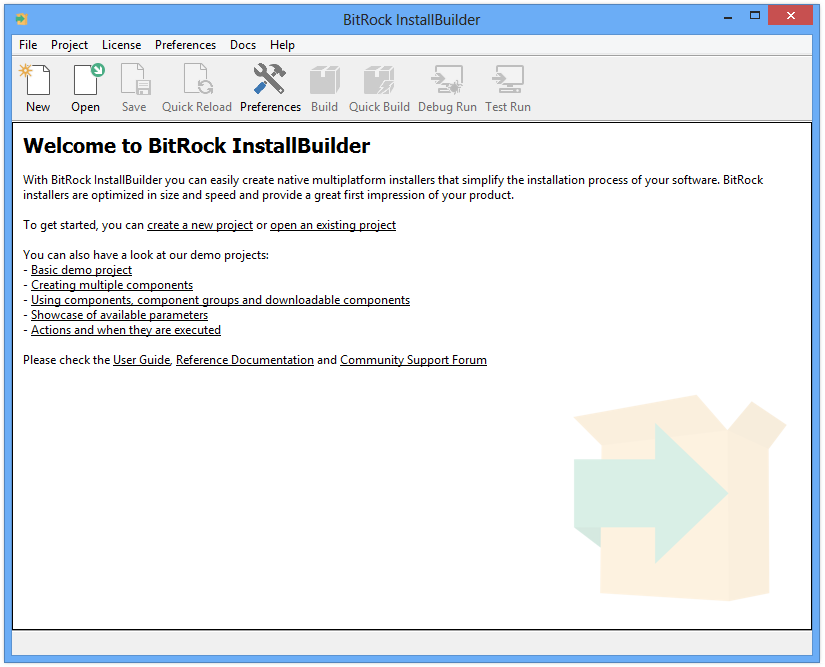Open the Docs menu
Screen dimensions: 825x667
pos(243,45)
